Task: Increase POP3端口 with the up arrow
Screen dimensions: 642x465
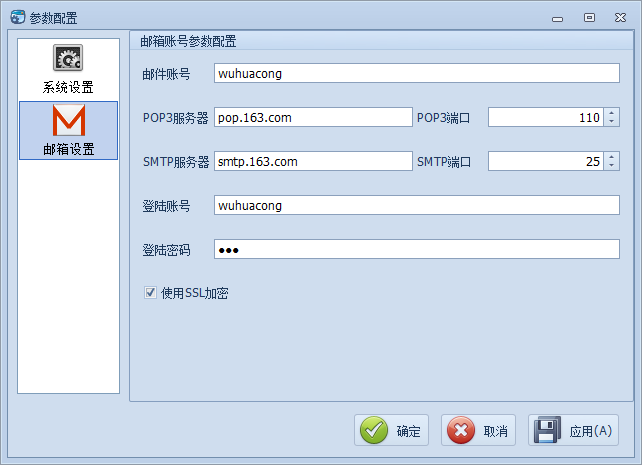Action: coord(611,113)
